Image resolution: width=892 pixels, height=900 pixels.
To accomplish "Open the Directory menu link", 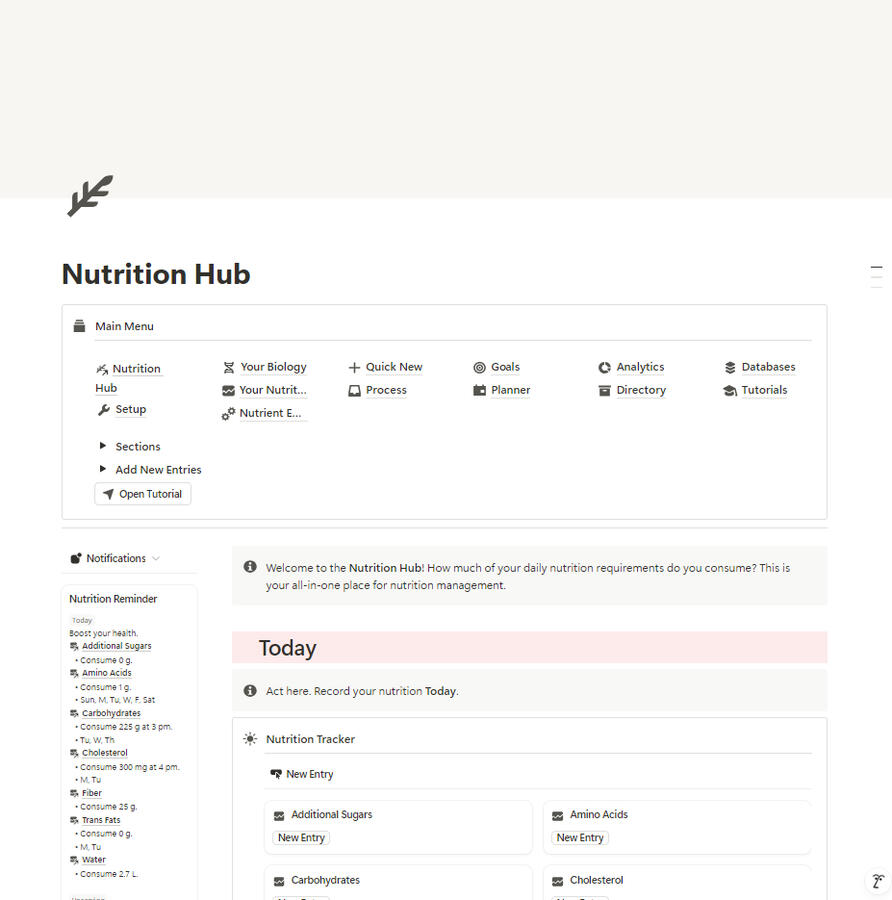I will pyautogui.click(x=641, y=390).
